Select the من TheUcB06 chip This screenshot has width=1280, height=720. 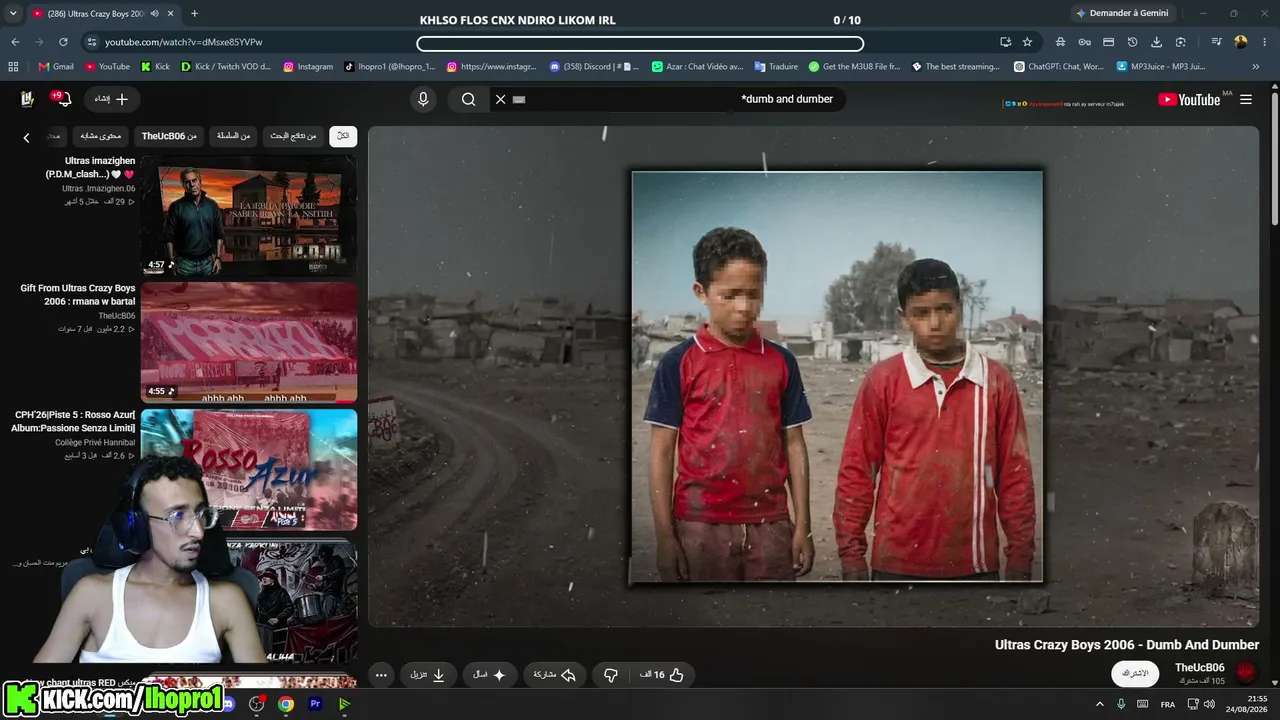click(169, 136)
